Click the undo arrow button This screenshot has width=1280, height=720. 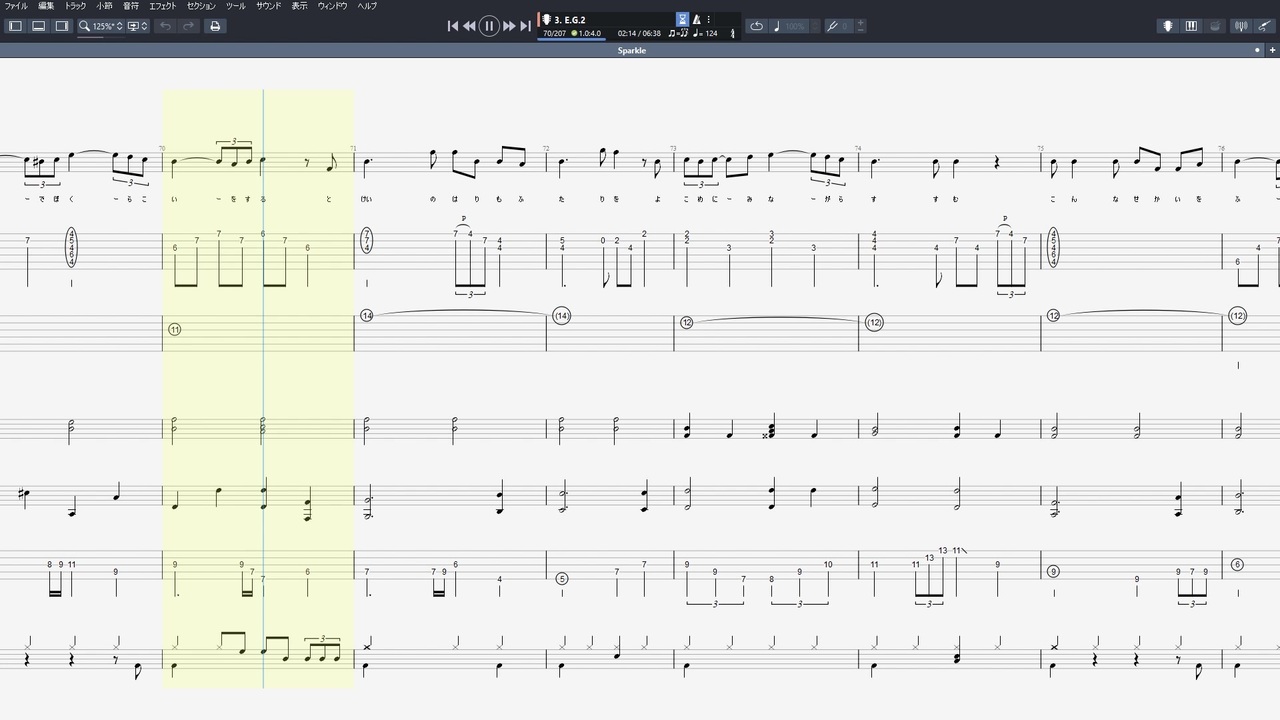click(x=165, y=26)
